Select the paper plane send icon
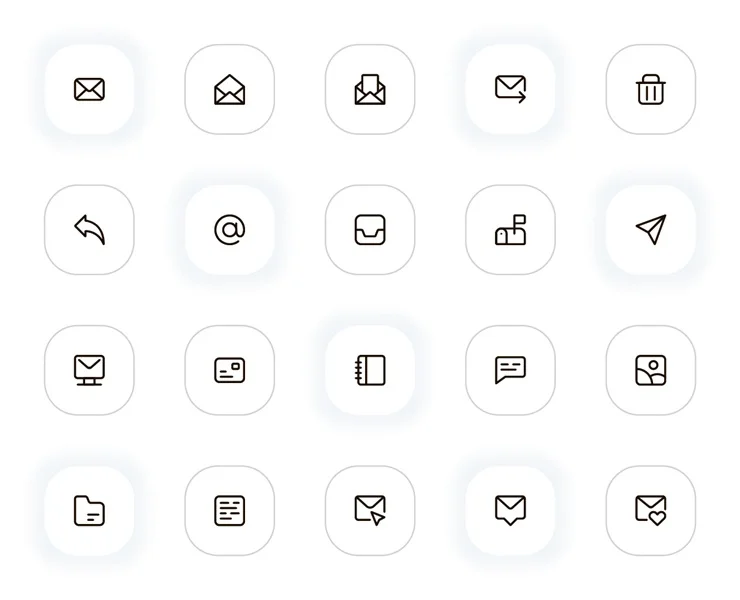The width and height of the screenshot is (740, 600). pyautogui.click(x=651, y=229)
